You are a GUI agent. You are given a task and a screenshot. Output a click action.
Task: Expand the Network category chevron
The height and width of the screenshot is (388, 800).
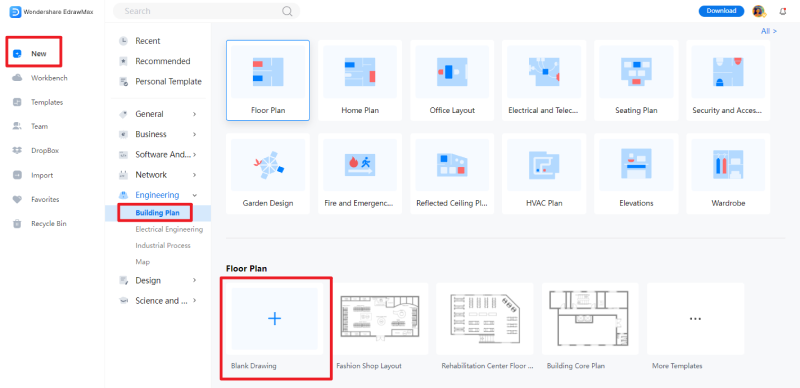[194, 175]
